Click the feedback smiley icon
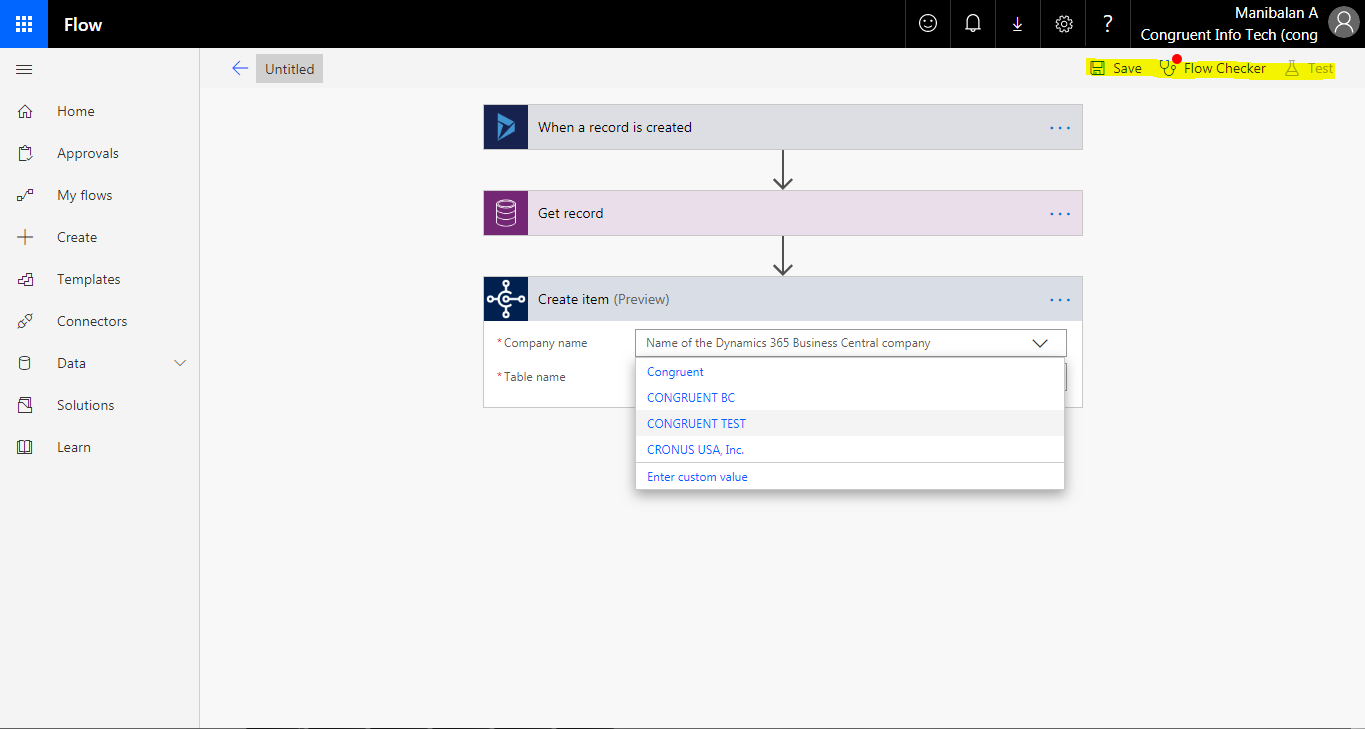The image size is (1365, 729). [928, 24]
